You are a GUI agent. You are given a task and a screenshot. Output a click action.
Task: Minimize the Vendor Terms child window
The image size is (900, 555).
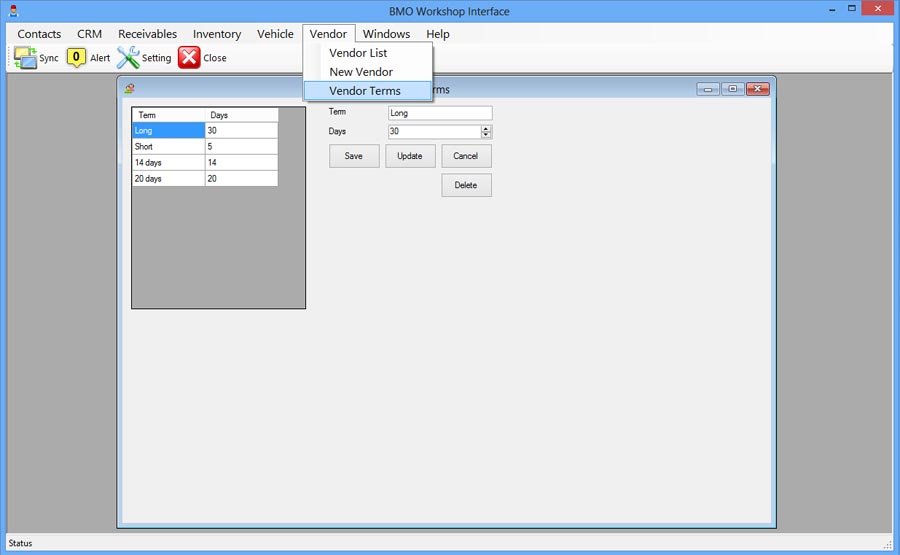(x=708, y=89)
